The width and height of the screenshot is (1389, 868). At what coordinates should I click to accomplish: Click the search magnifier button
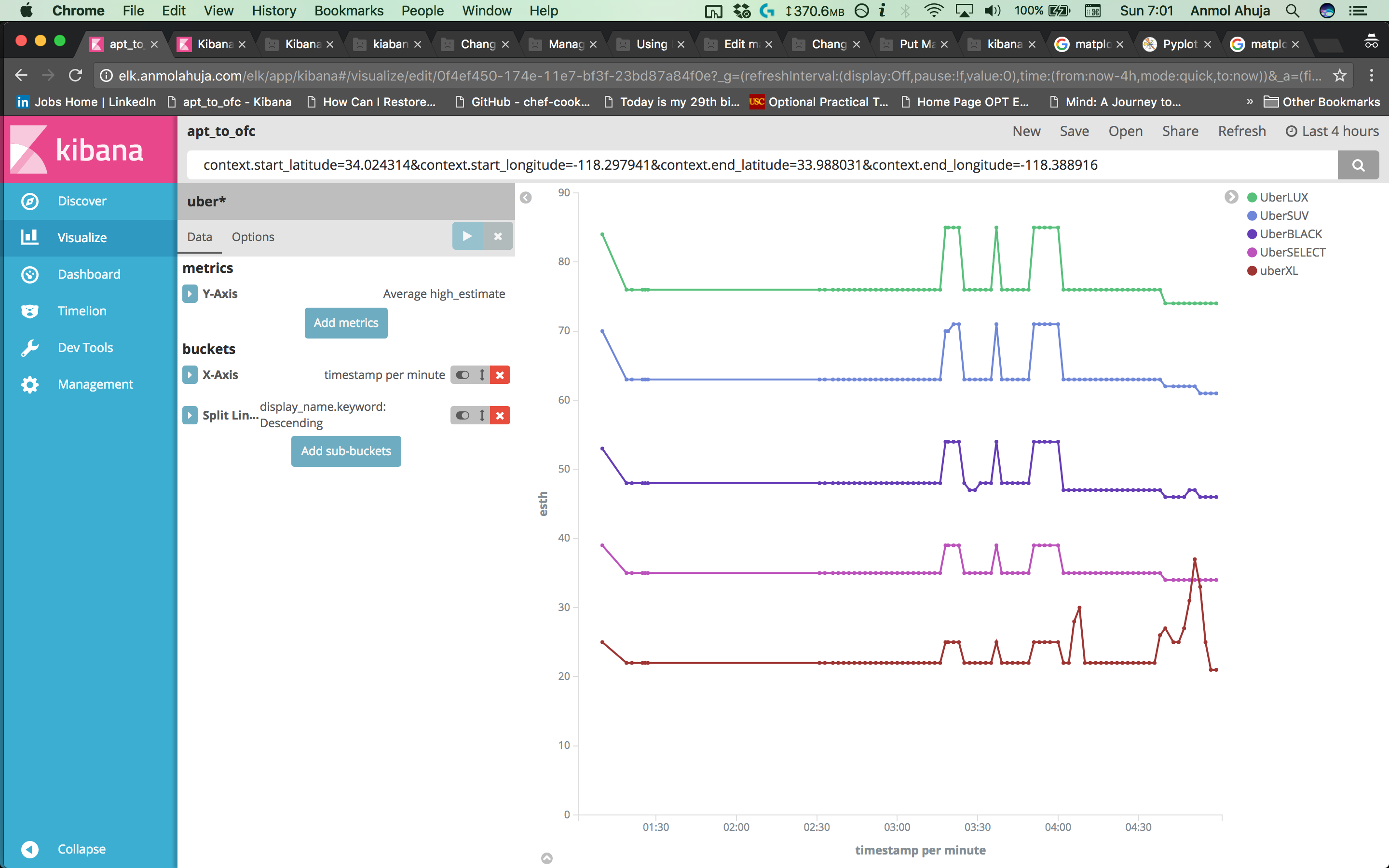click(x=1358, y=165)
